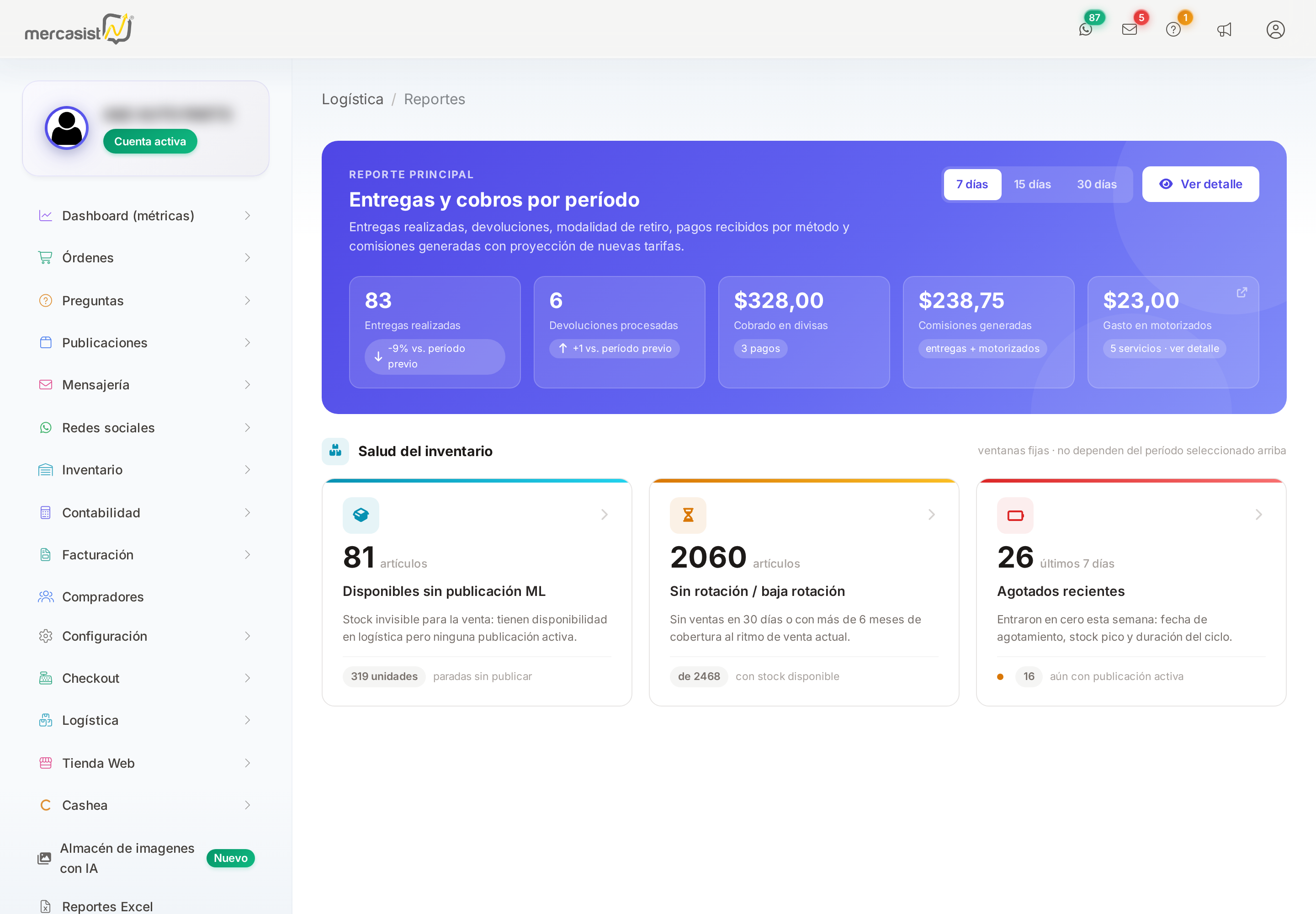Image resolution: width=1316 pixels, height=914 pixels.
Task: Open the user account icon in header
Action: 1275,30
